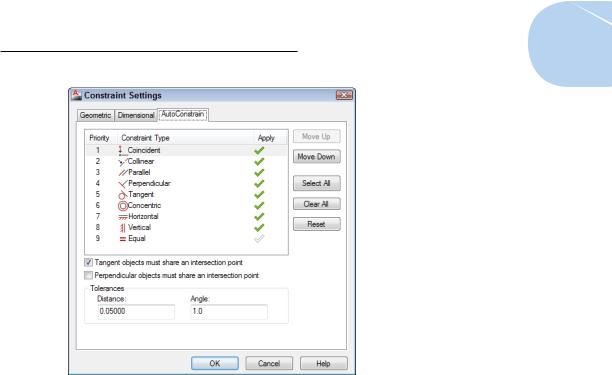Click the Parallel constraint icon
The height and width of the screenshot is (375, 612).
123,172
